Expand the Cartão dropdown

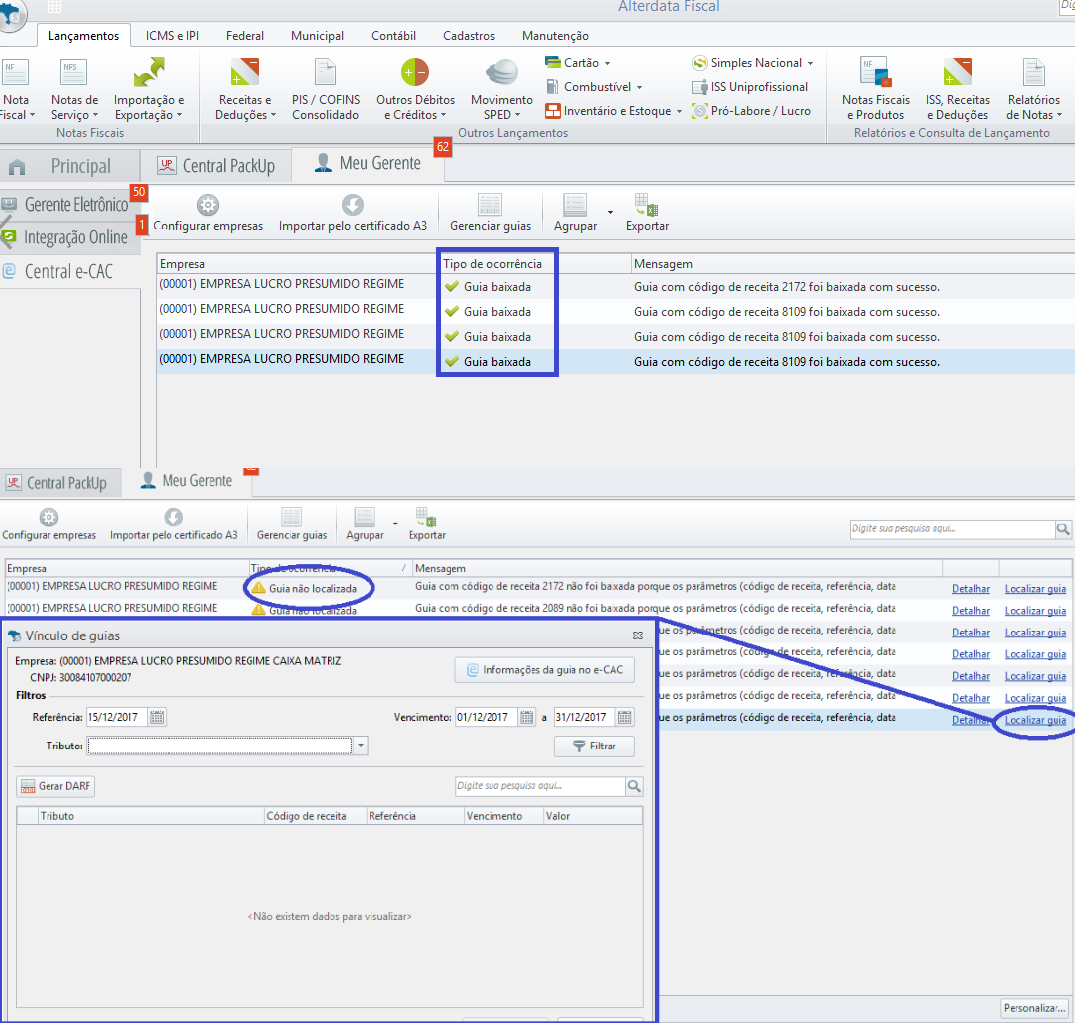(x=607, y=63)
